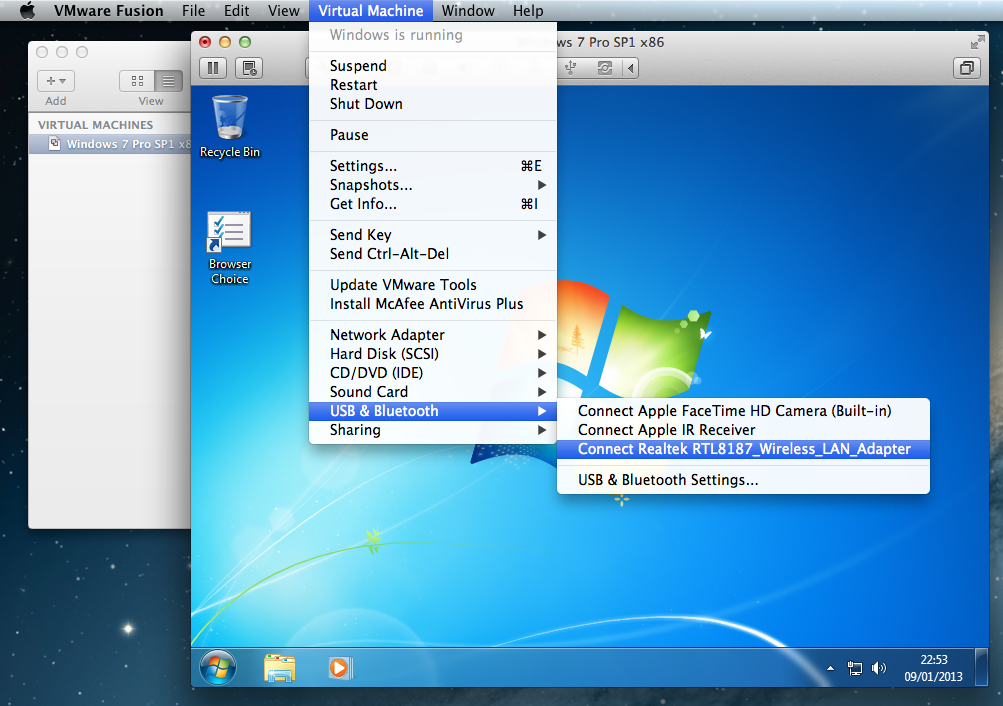Click the network tray icon

(x=855, y=668)
